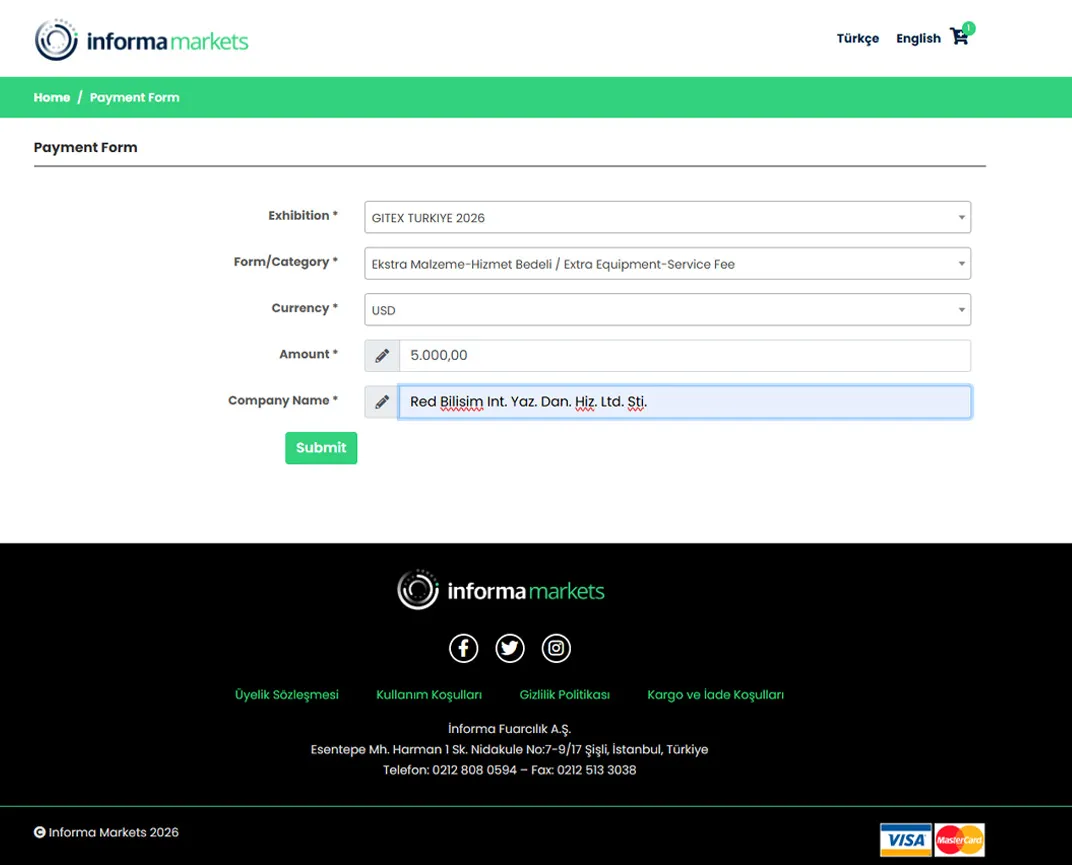Click the Amount field label
Image resolution: width=1072 pixels, height=865 pixels.
[308, 354]
